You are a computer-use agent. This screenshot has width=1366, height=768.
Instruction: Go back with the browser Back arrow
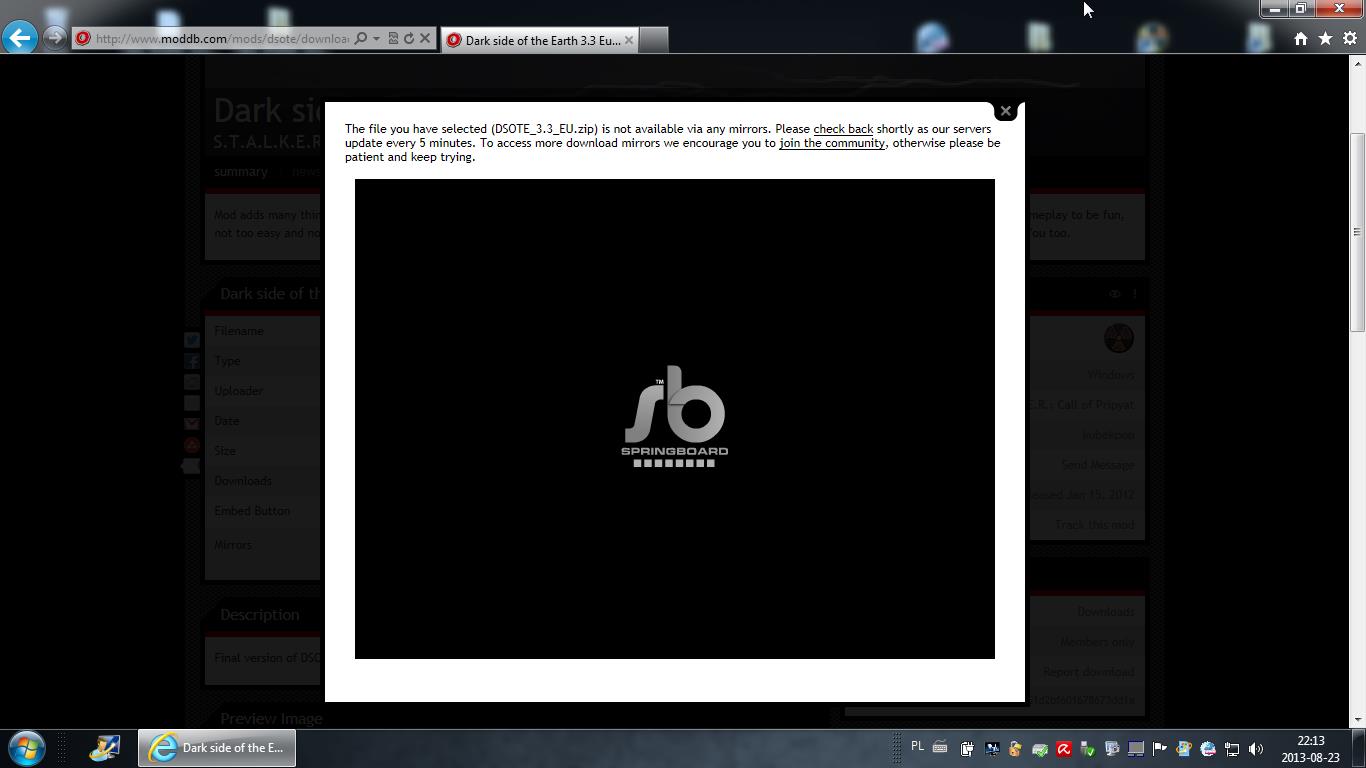[20, 38]
